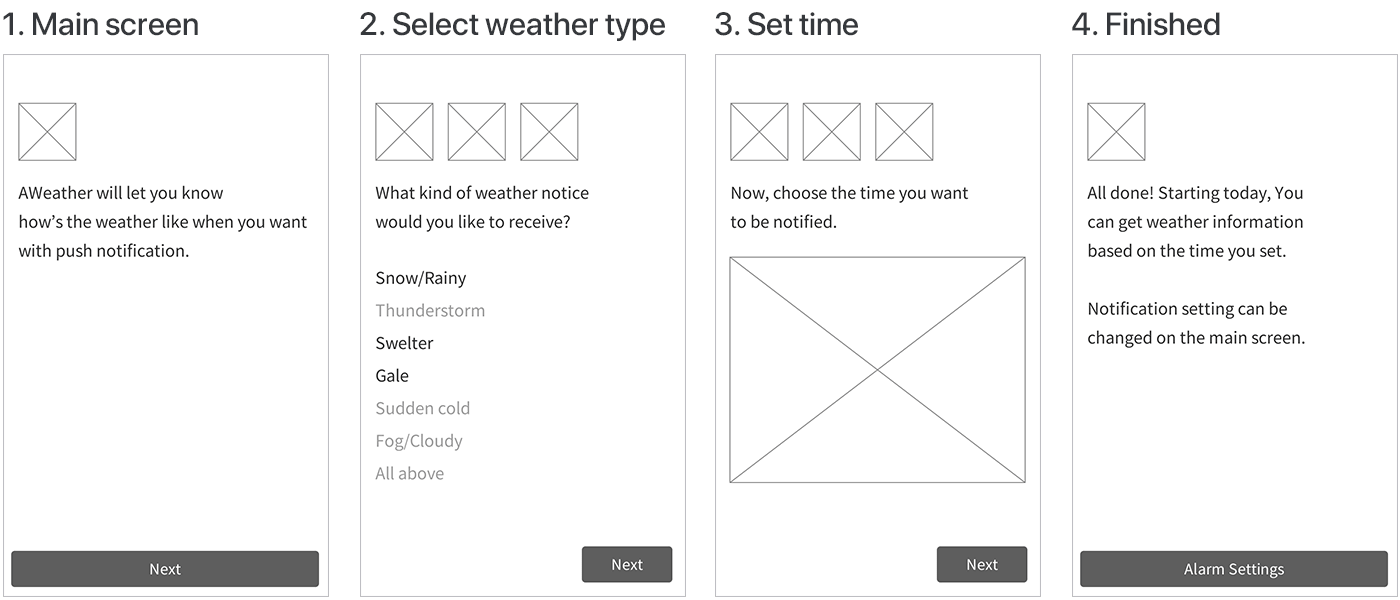This screenshot has height=600, width=1400.
Task: Click Next on Select weather type screen
Action: (x=627, y=564)
